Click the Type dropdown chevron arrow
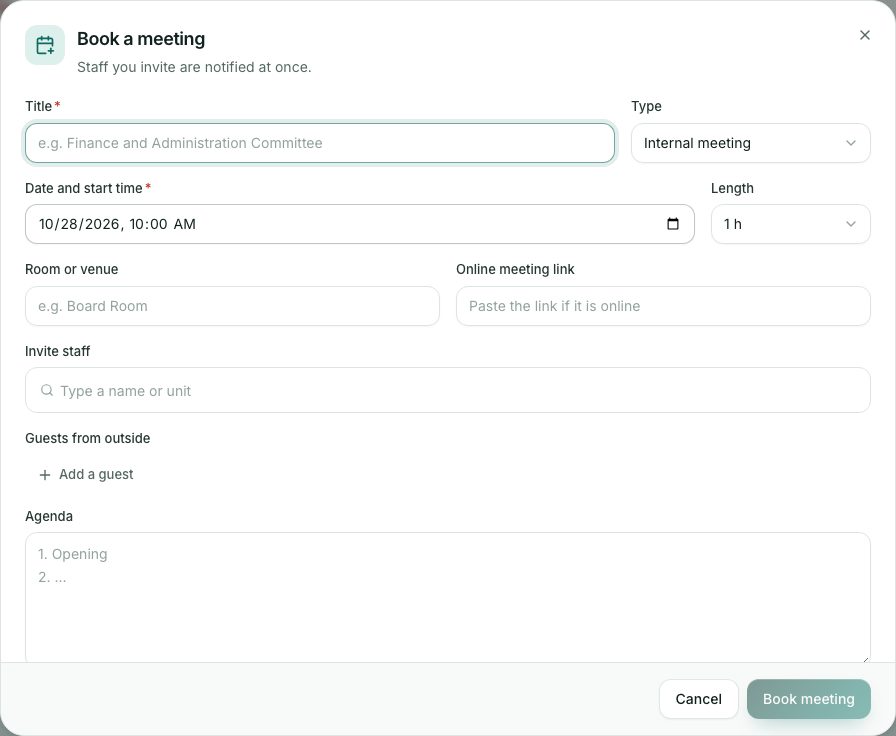The image size is (896, 736). [851, 143]
